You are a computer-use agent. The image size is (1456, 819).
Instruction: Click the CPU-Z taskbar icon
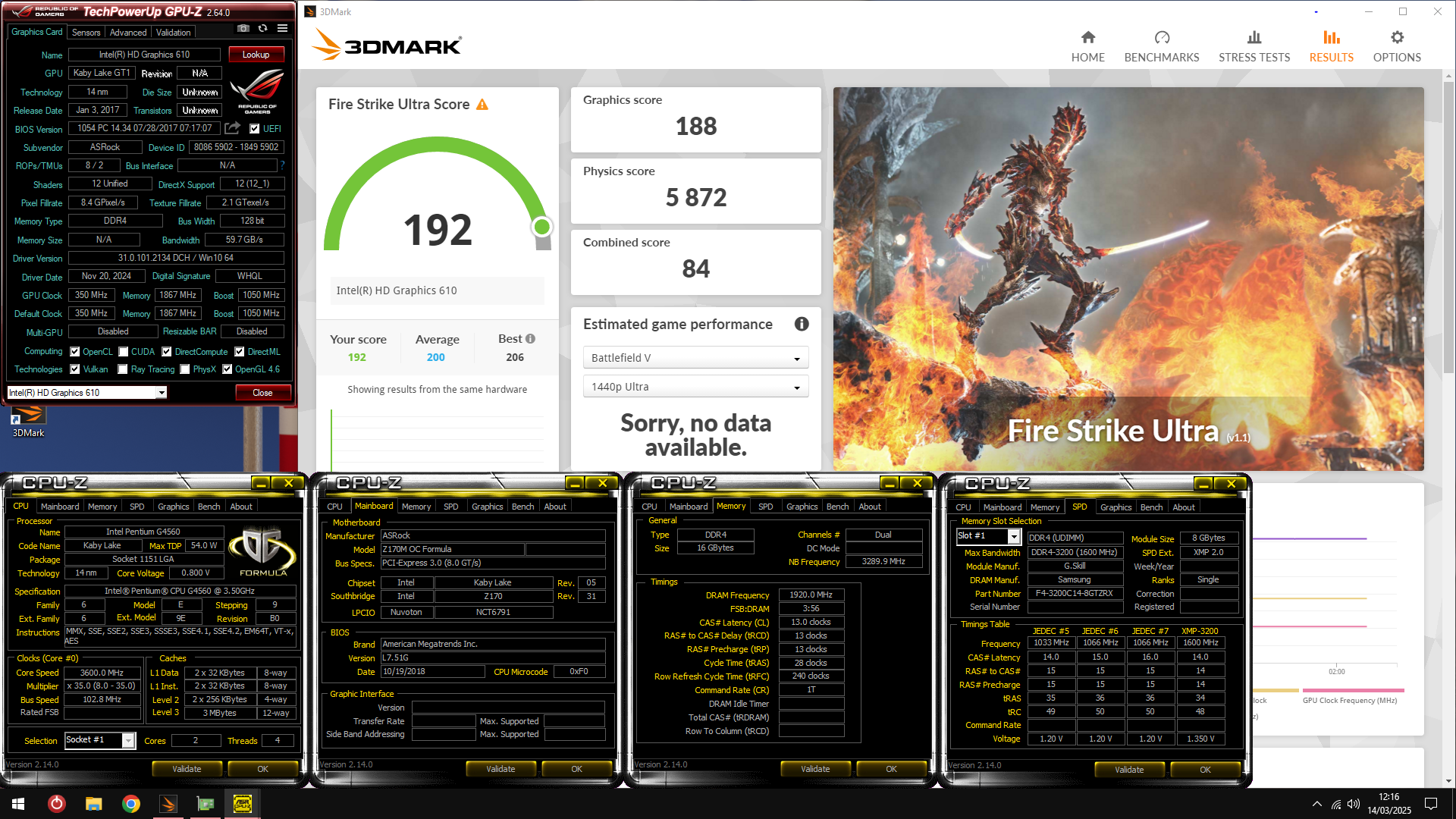point(242,804)
